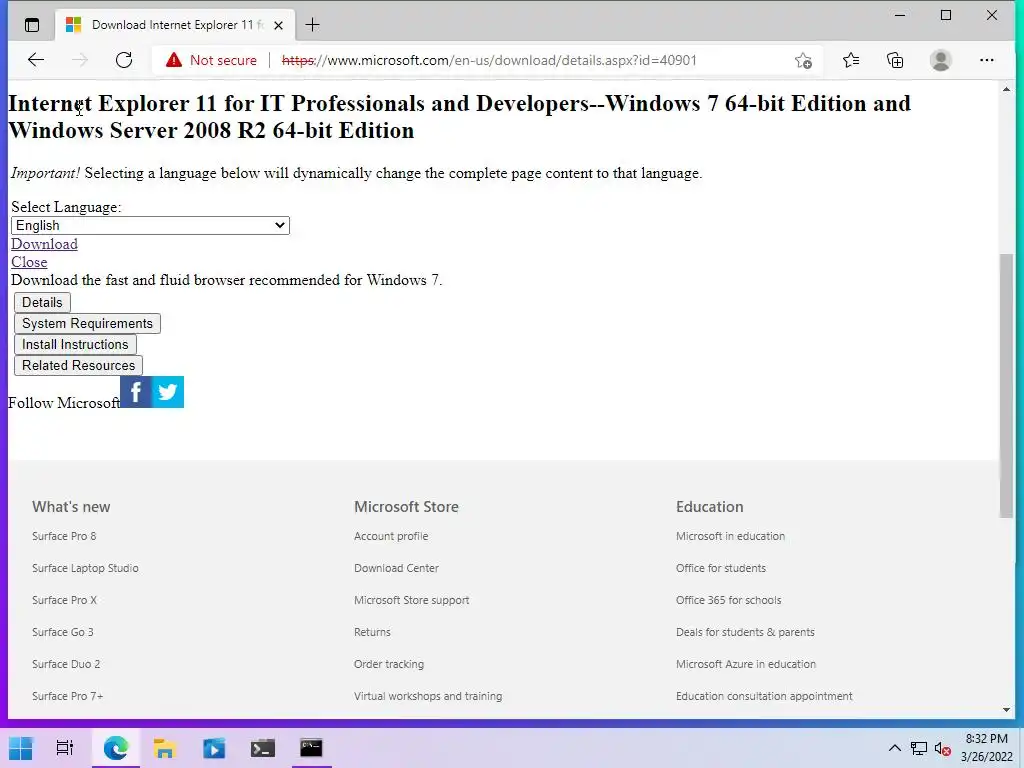1024x768 pixels.
Task: Click the muted volume tray icon
Action: point(942,748)
